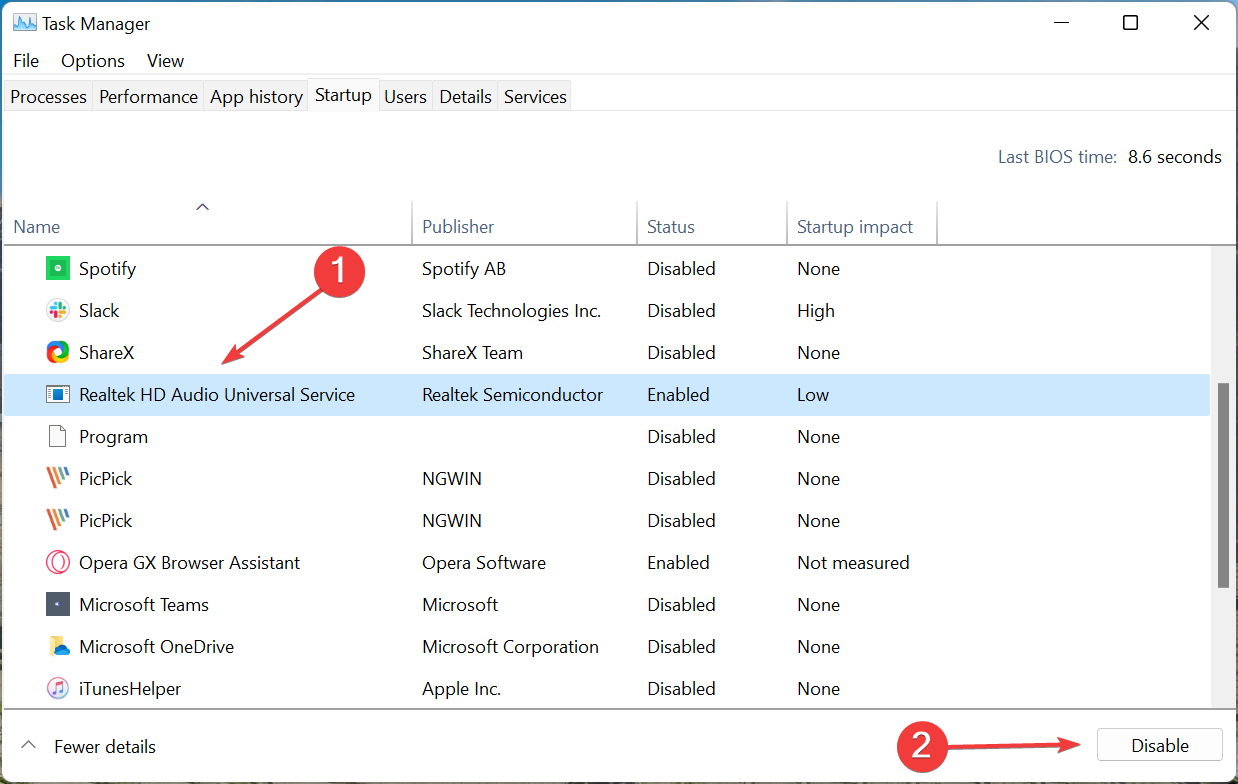
Task: Click the iTunesHelper music icon
Action: click(x=58, y=689)
